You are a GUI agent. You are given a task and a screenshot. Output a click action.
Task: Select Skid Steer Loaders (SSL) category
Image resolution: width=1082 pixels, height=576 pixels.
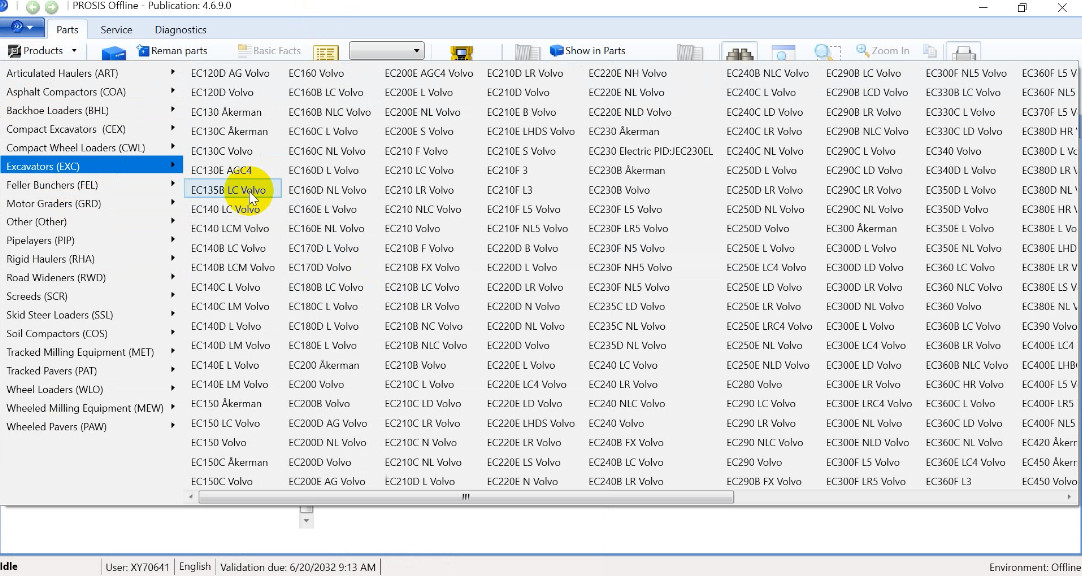(x=91, y=315)
